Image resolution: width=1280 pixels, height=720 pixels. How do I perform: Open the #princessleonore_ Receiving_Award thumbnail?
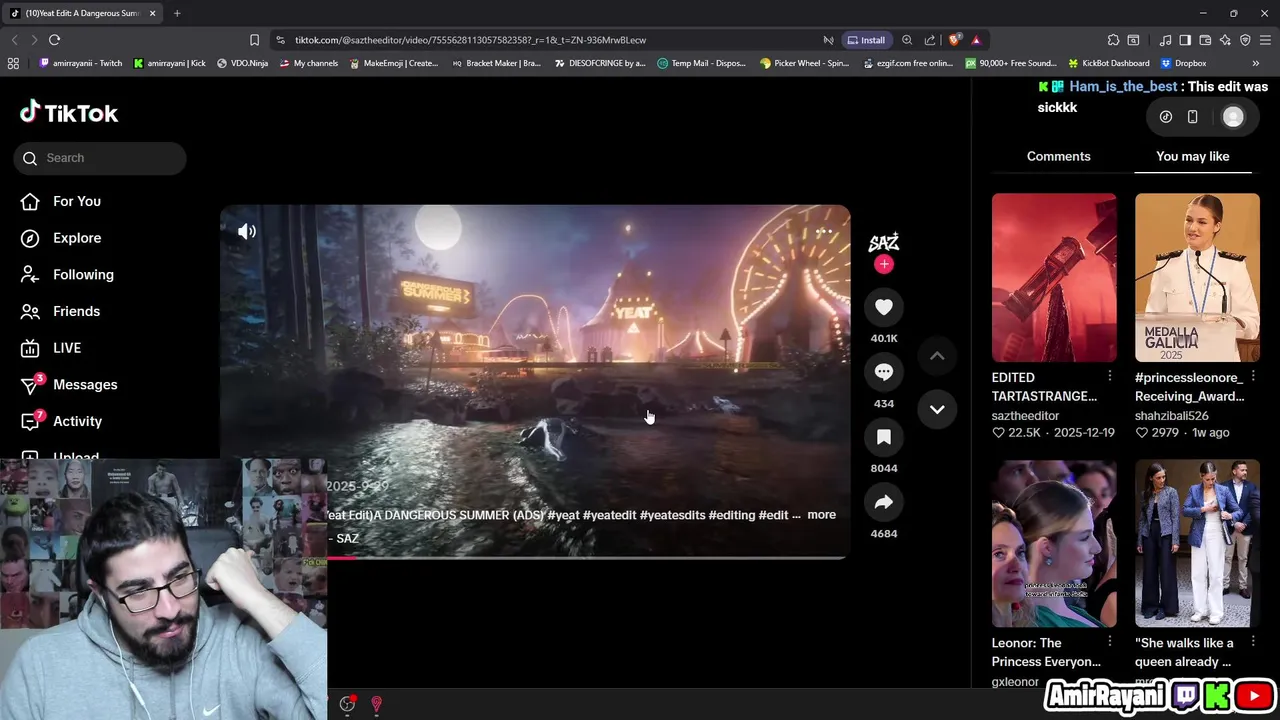tap(1197, 277)
